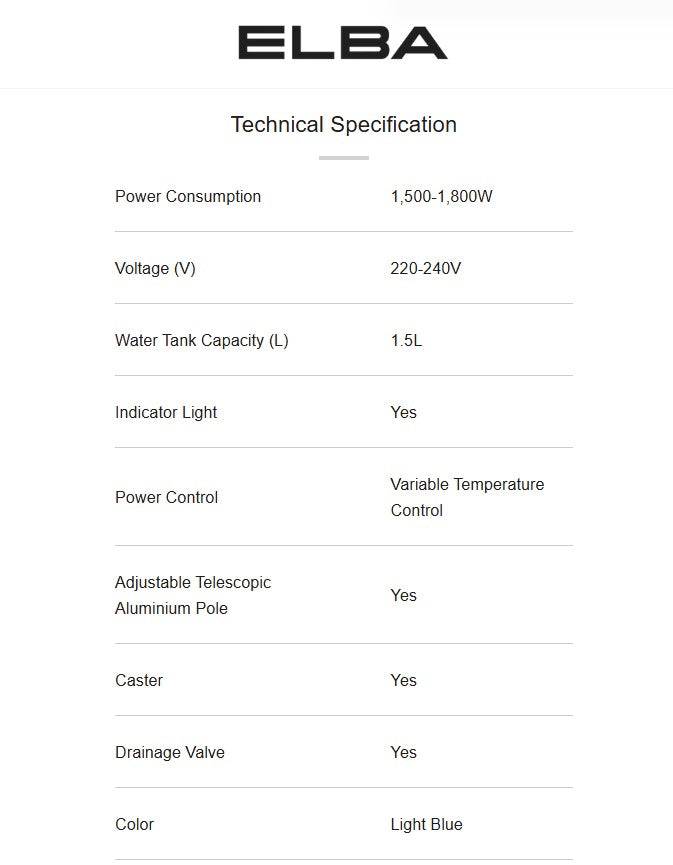Select the Yes value for Caster
The width and height of the screenshot is (673, 865).
(403, 681)
